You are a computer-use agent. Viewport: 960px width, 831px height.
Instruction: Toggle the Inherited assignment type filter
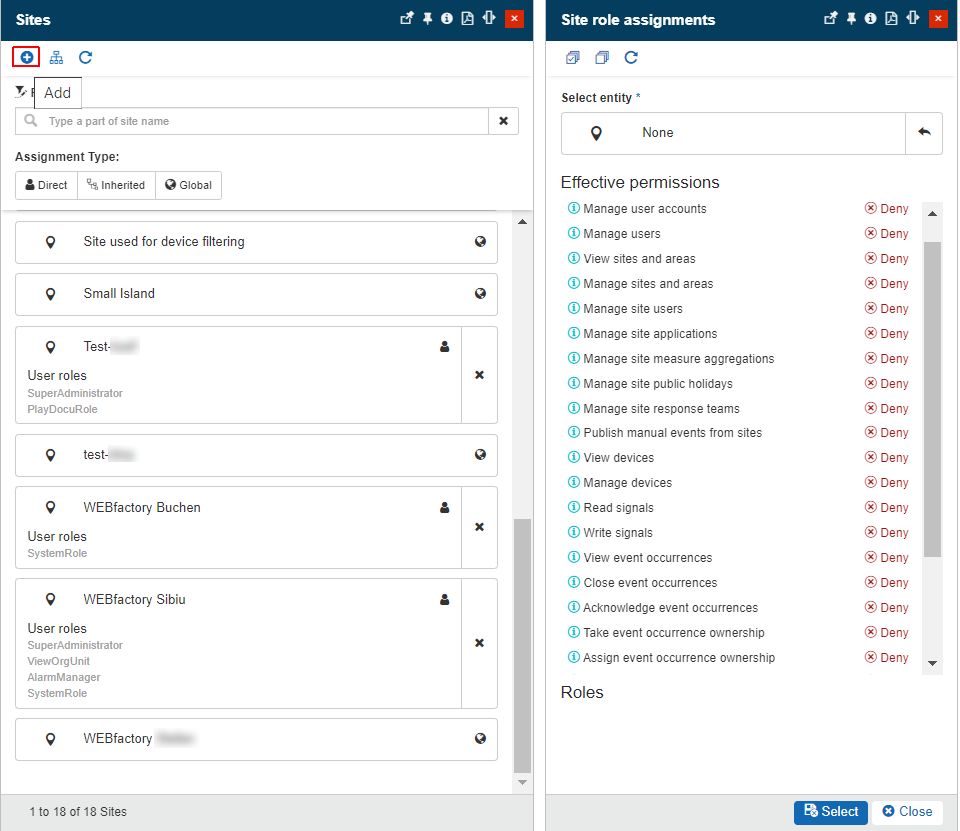116,185
